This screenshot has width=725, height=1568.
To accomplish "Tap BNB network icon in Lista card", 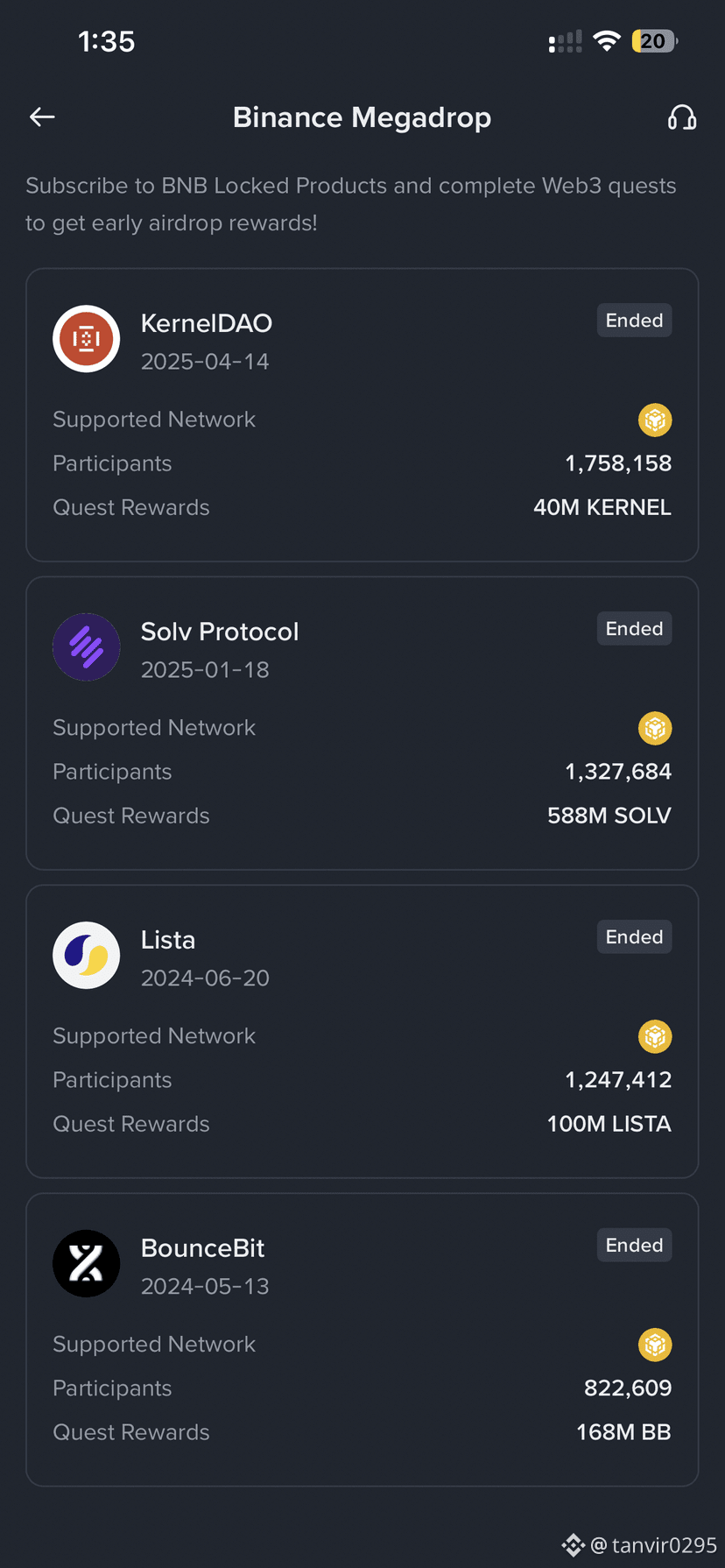I will tap(655, 1037).
